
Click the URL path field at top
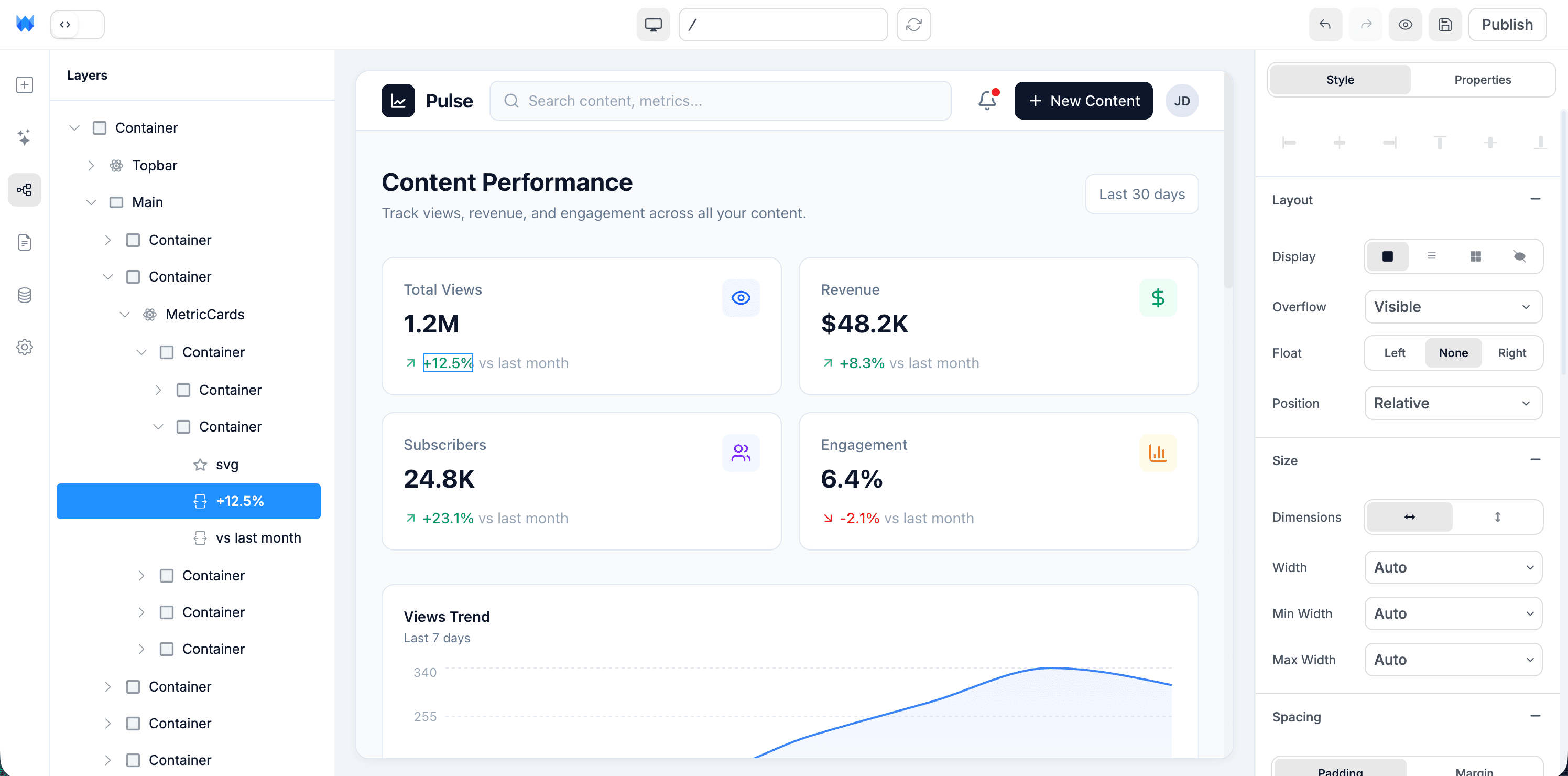click(783, 24)
